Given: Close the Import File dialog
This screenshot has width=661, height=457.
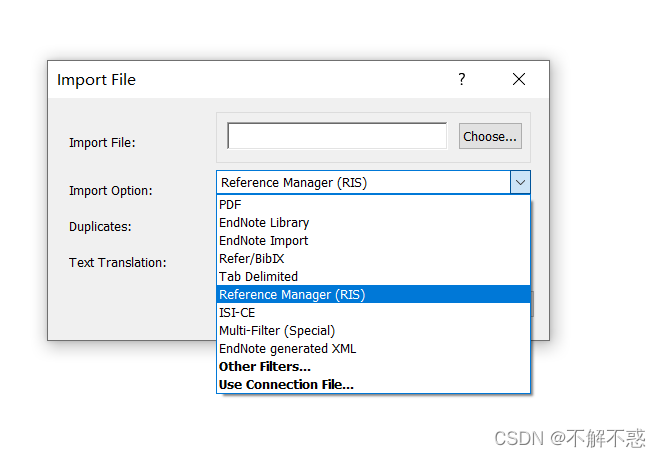Looking at the screenshot, I should (x=519, y=79).
